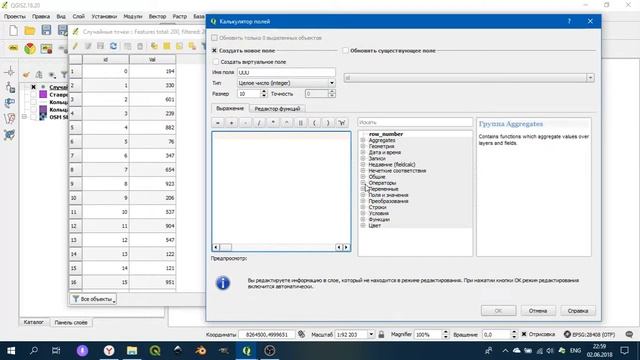Open a project with the yellow folder icon
This screenshot has height=360, width=640.
pos(29,30)
